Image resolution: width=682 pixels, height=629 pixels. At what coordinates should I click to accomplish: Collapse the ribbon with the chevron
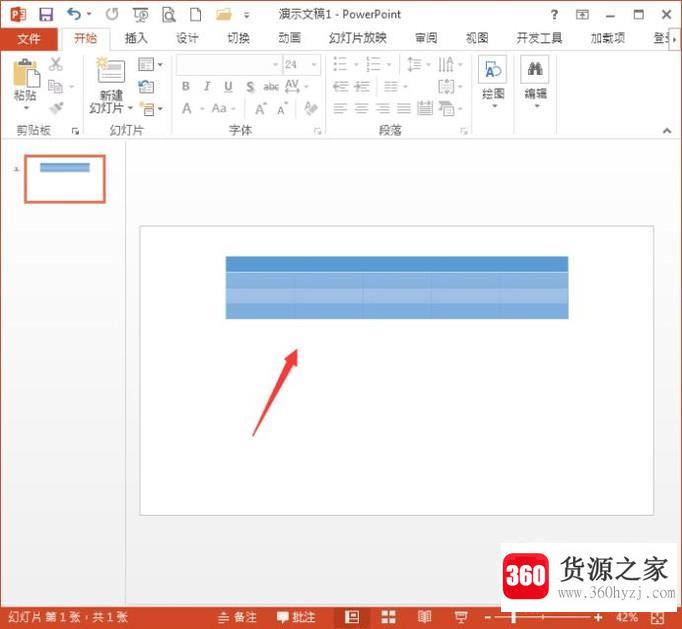point(667,130)
